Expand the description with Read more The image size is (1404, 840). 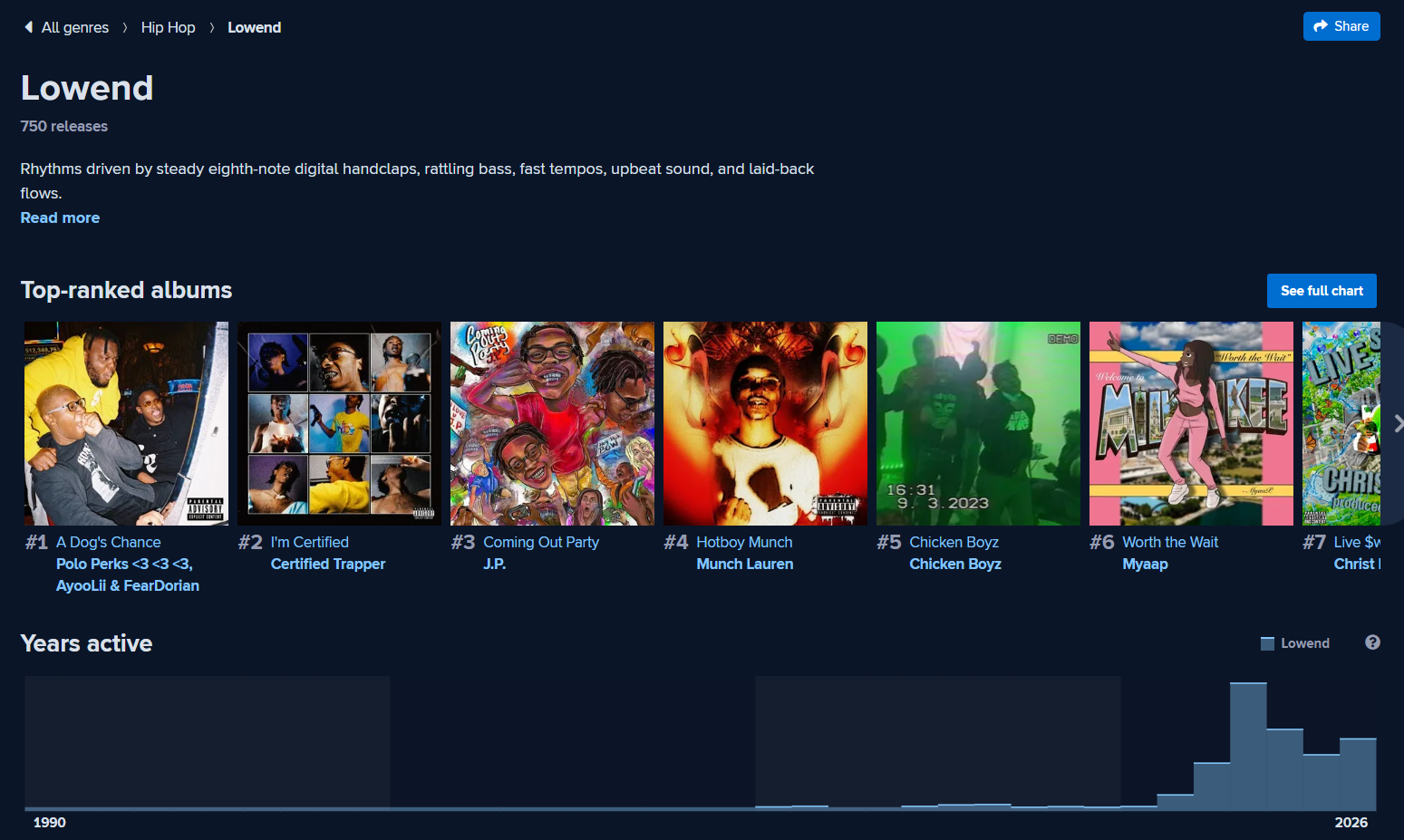tap(60, 217)
